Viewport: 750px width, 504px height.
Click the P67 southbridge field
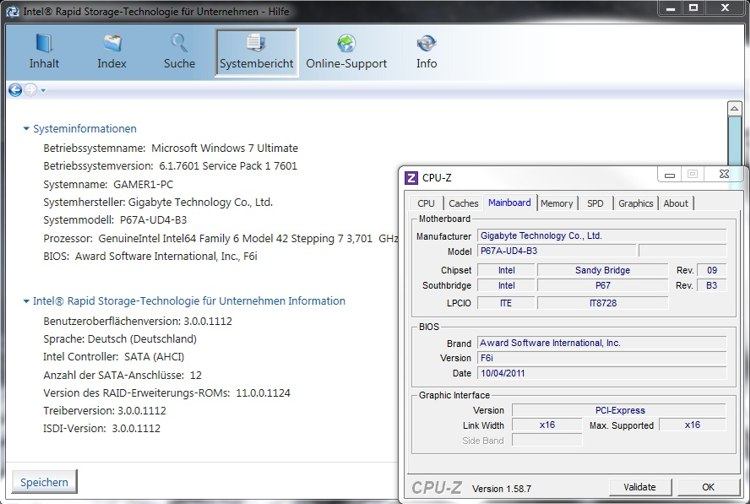[602, 285]
